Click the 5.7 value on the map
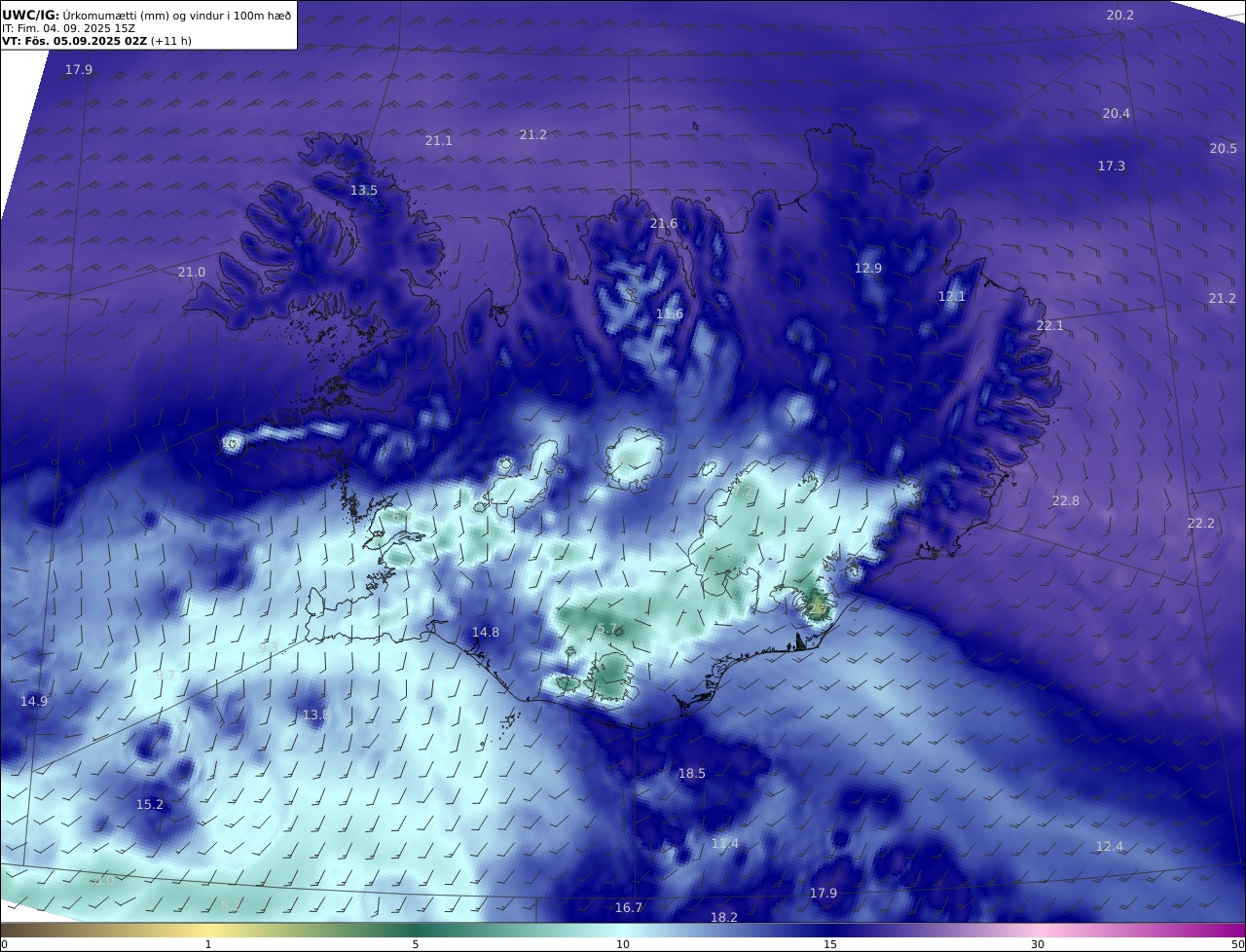Image resolution: width=1246 pixels, height=952 pixels. pos(607,629)
